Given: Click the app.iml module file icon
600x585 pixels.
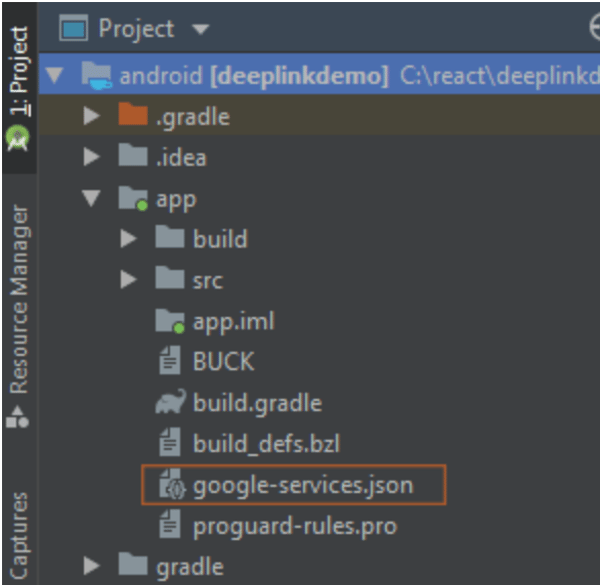Looking at the screenshot, I should [x=171, y=321].
